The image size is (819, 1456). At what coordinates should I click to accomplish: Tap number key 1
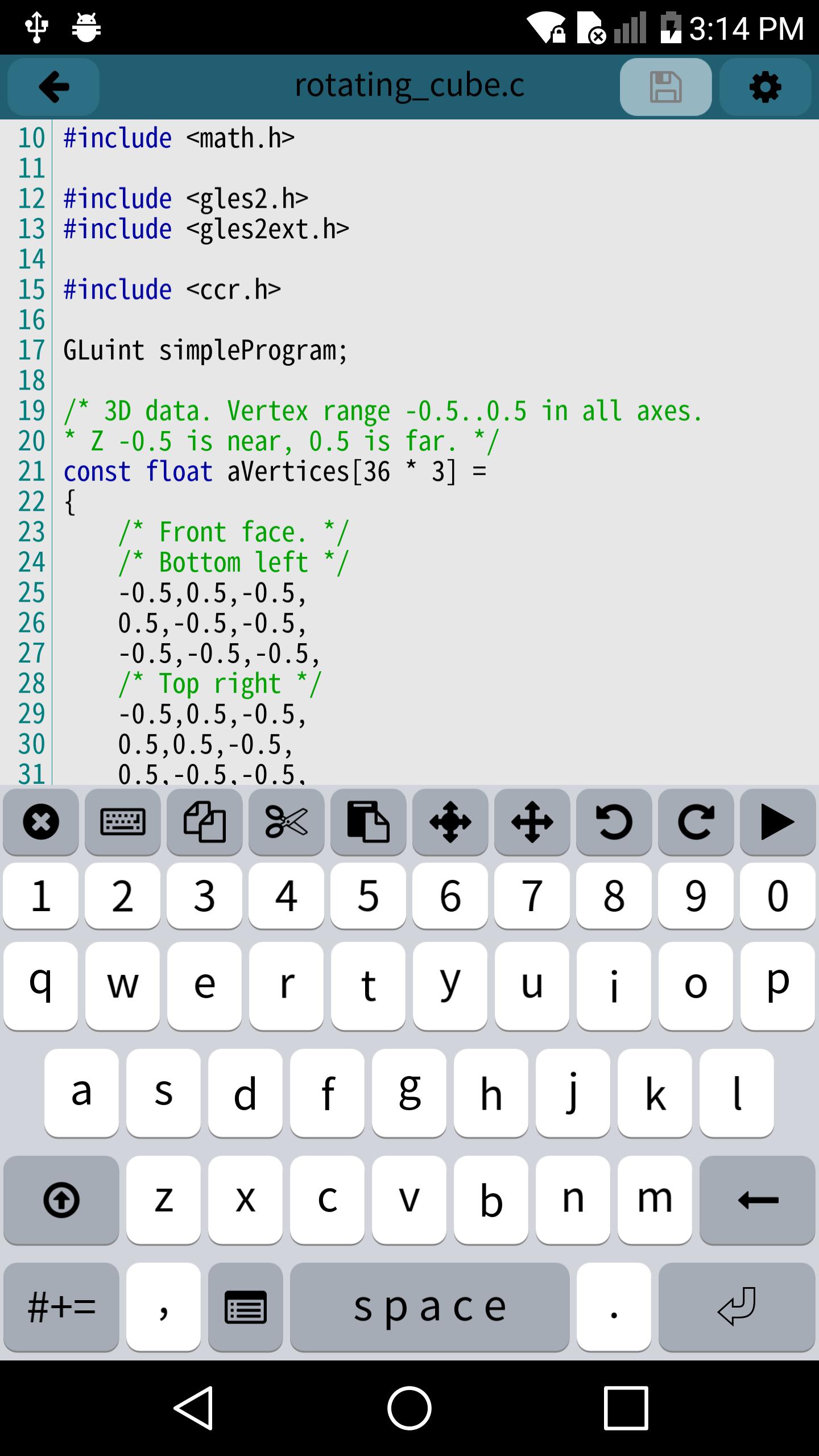(41, 896)
